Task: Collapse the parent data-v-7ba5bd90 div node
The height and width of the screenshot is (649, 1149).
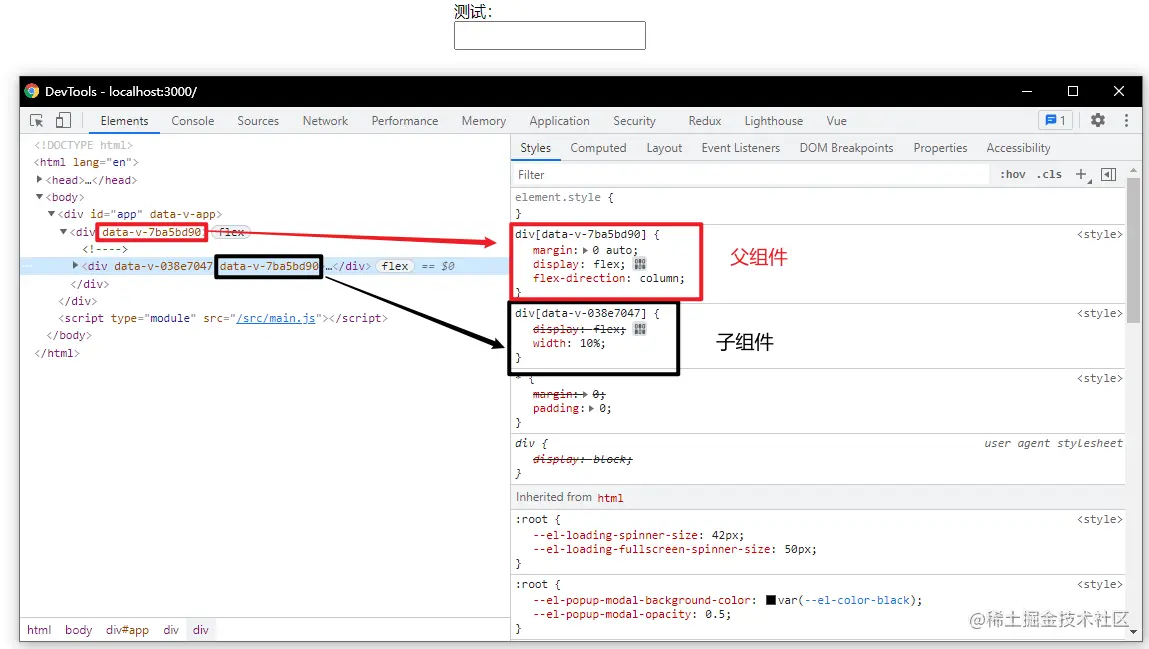Action: coord(63,231)
